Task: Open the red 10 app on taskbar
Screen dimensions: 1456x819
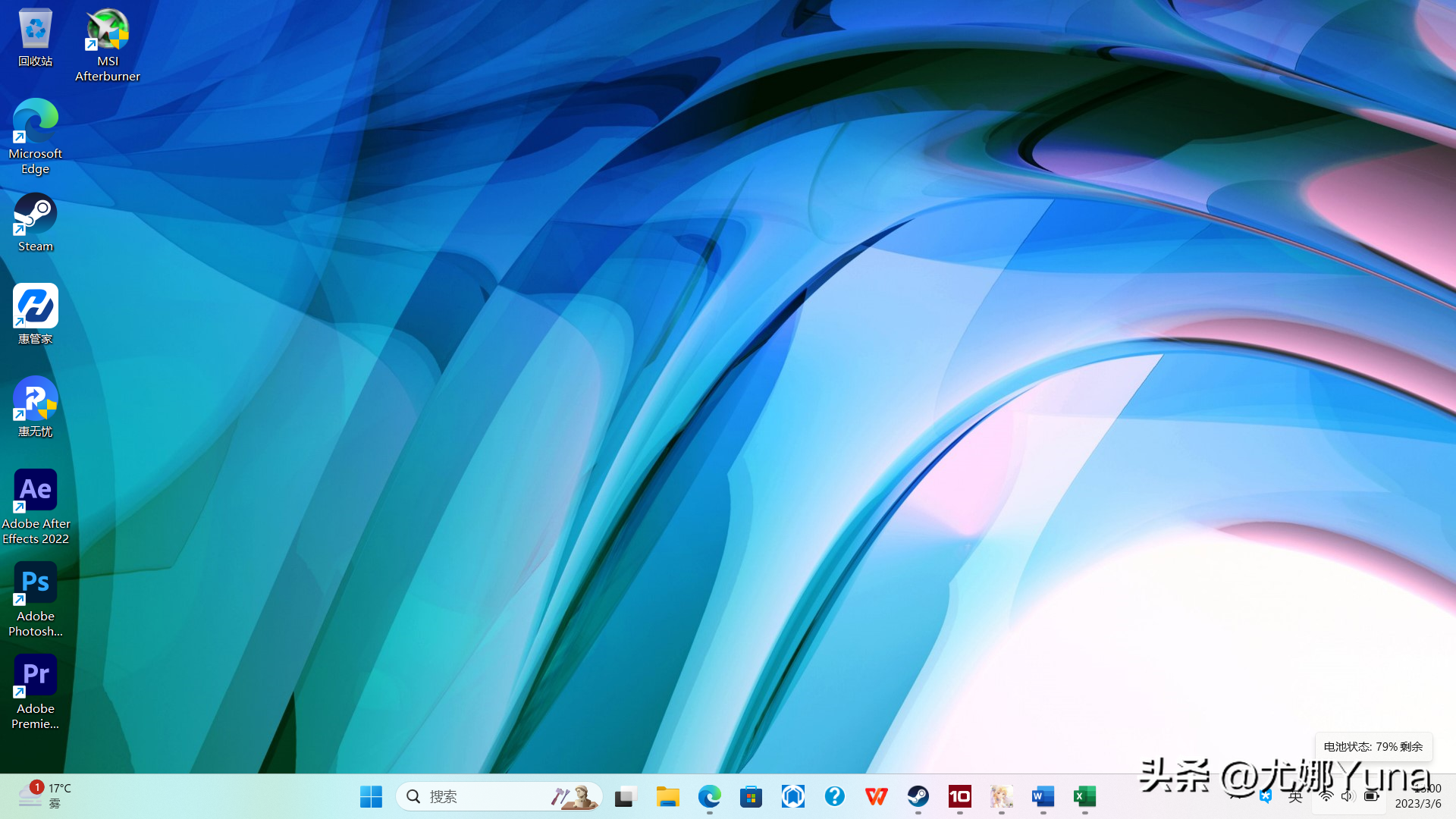Action: pyautogui.click(x=959, y=796)
